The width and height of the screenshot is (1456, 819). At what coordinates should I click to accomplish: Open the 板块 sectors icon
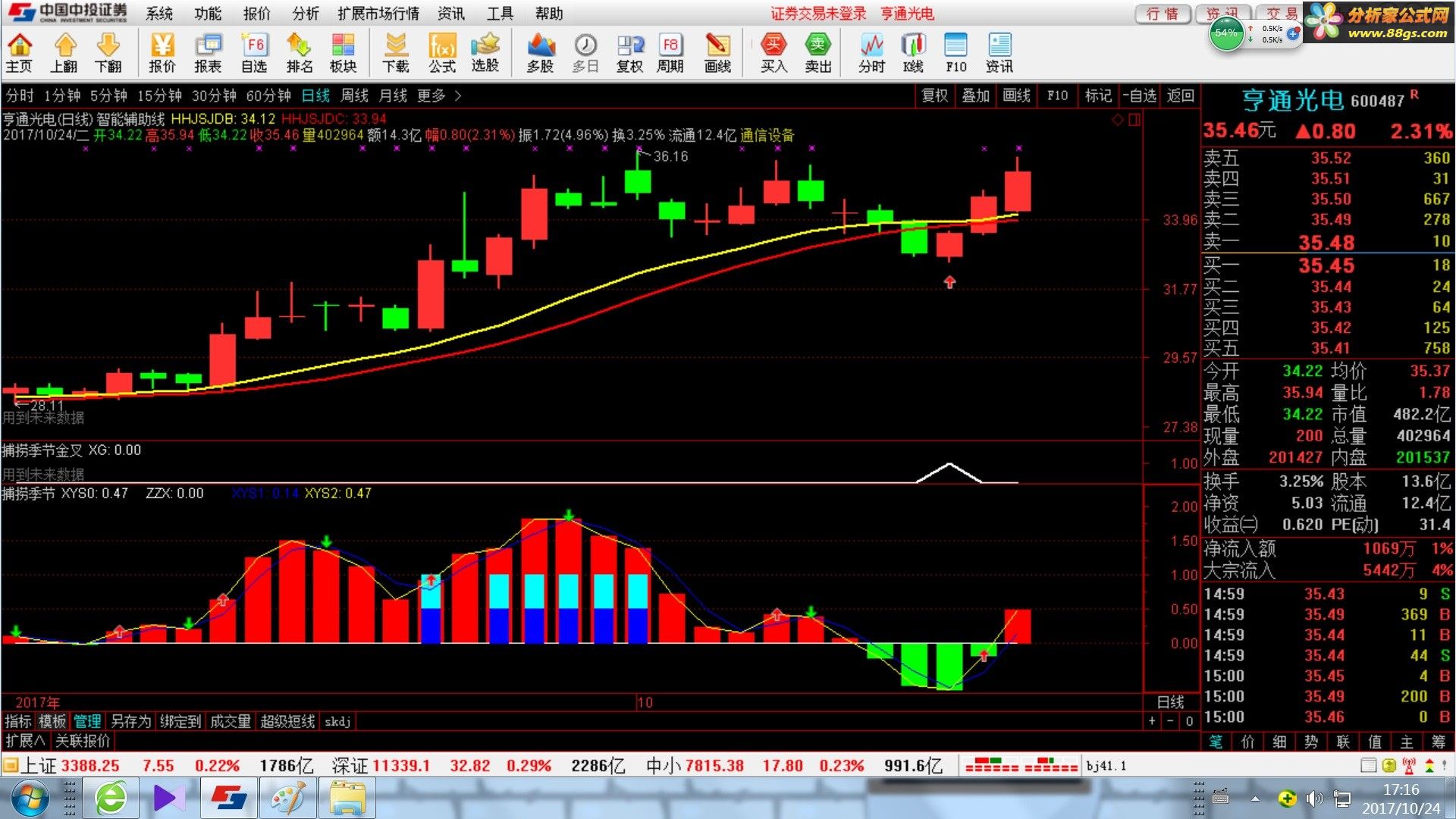point(344,53)
